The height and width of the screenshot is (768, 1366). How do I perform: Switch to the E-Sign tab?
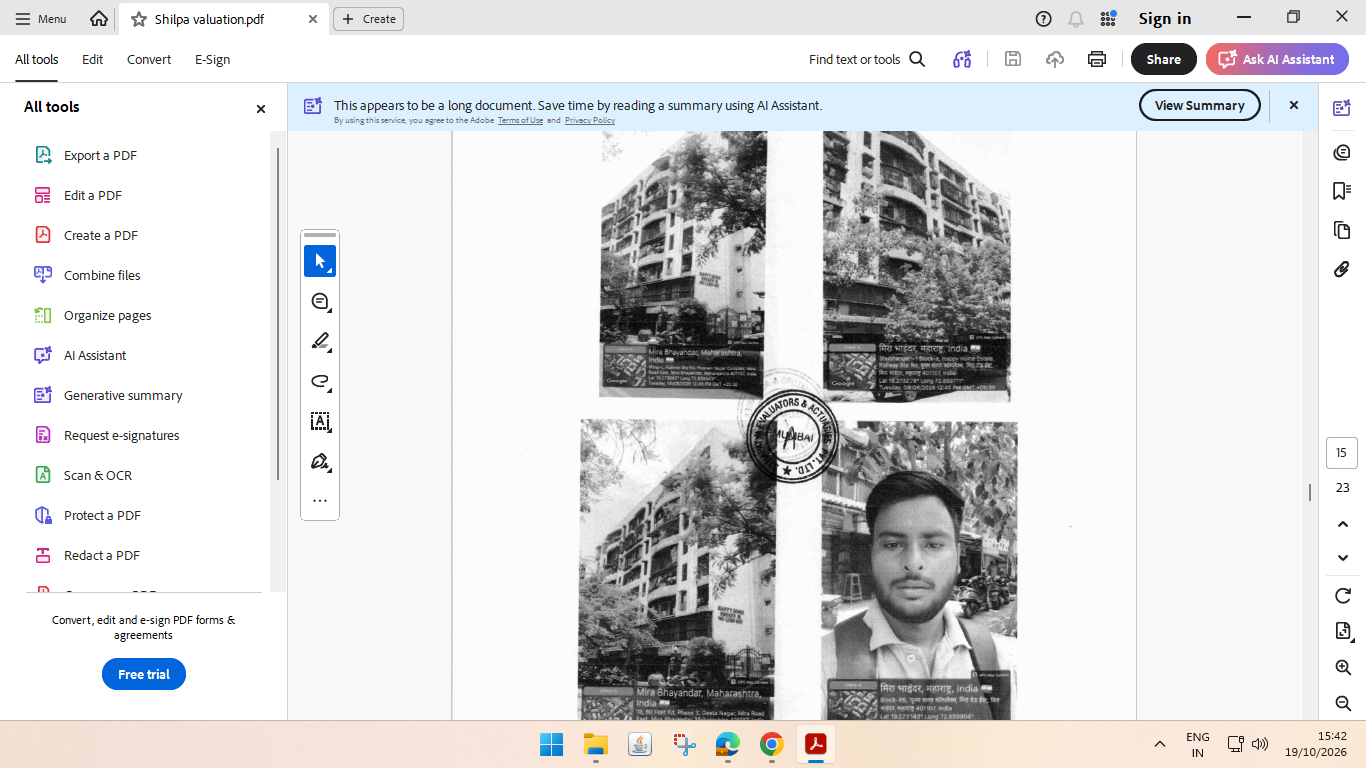(x=212, y=59)
